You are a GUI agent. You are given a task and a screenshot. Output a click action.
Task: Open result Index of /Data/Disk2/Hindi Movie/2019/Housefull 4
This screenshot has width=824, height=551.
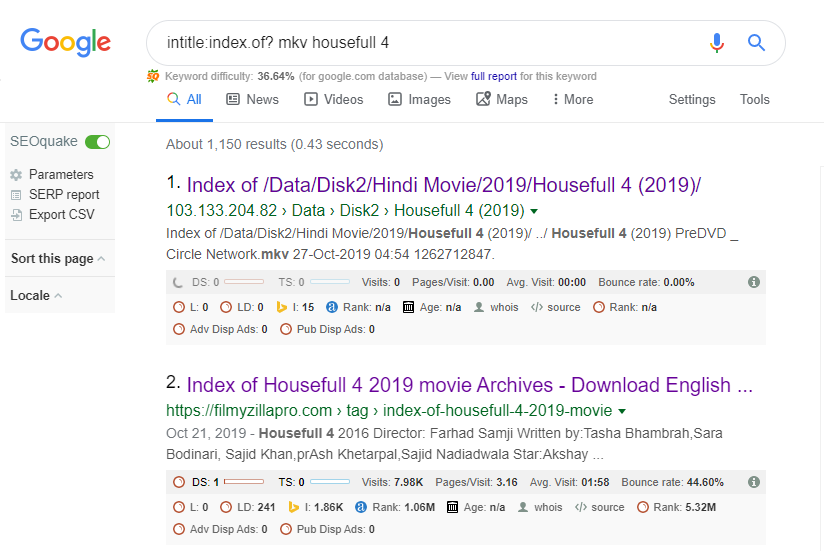point(444,185)
